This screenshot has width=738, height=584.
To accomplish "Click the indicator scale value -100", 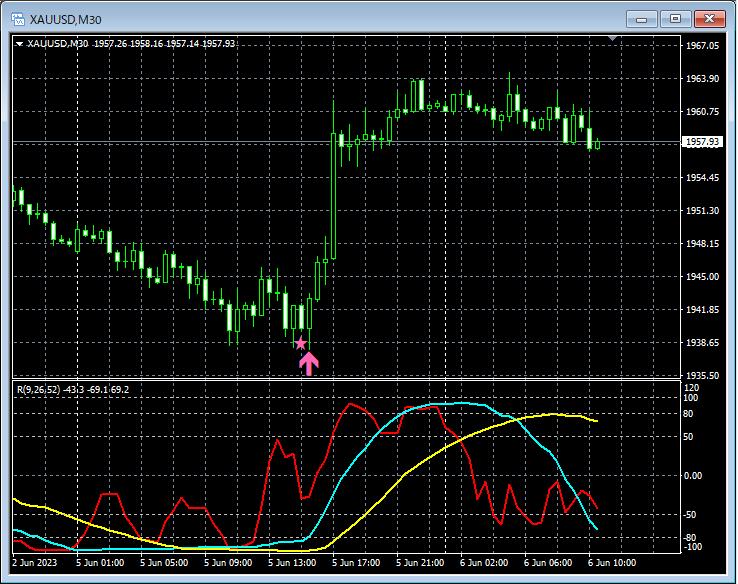I will pyautogui.click(x=692, y=547).
